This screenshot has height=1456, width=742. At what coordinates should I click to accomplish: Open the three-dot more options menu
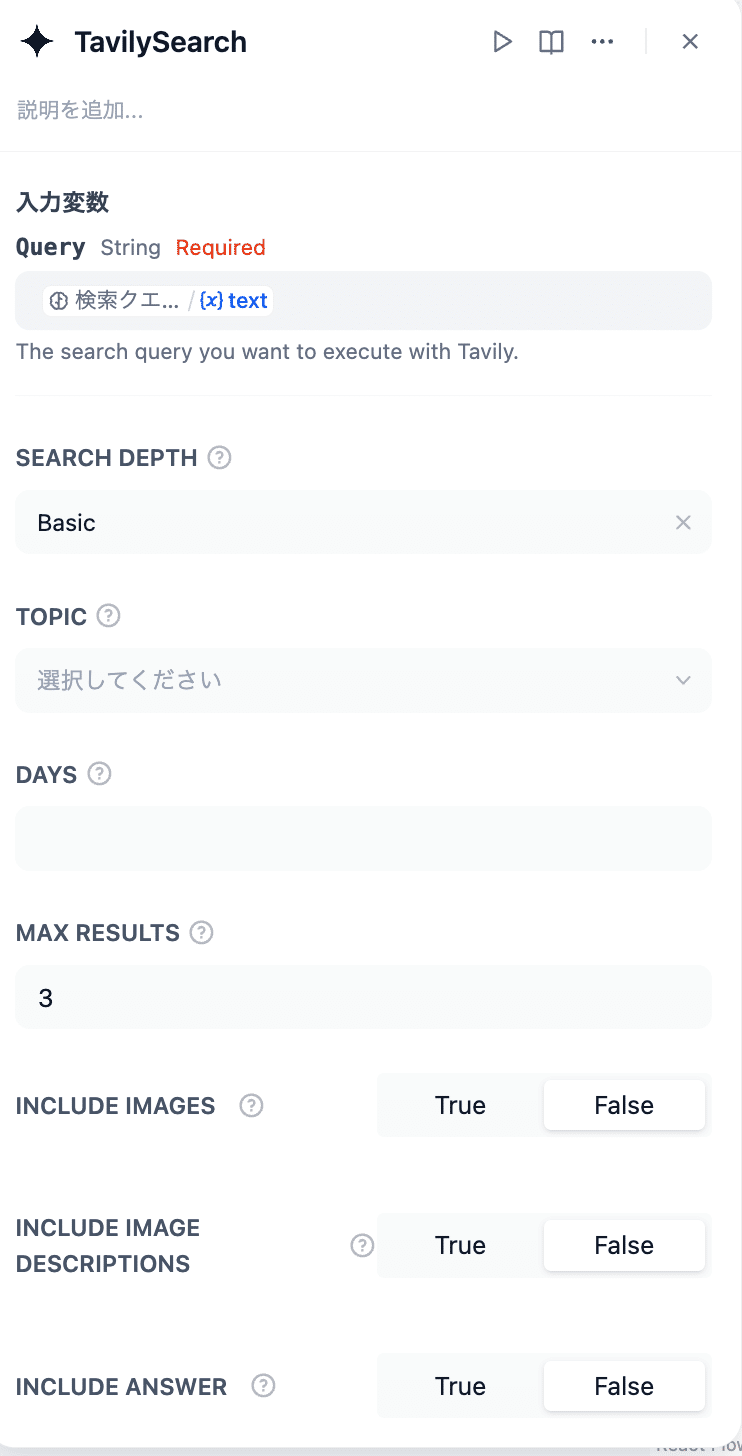point(602,42)
